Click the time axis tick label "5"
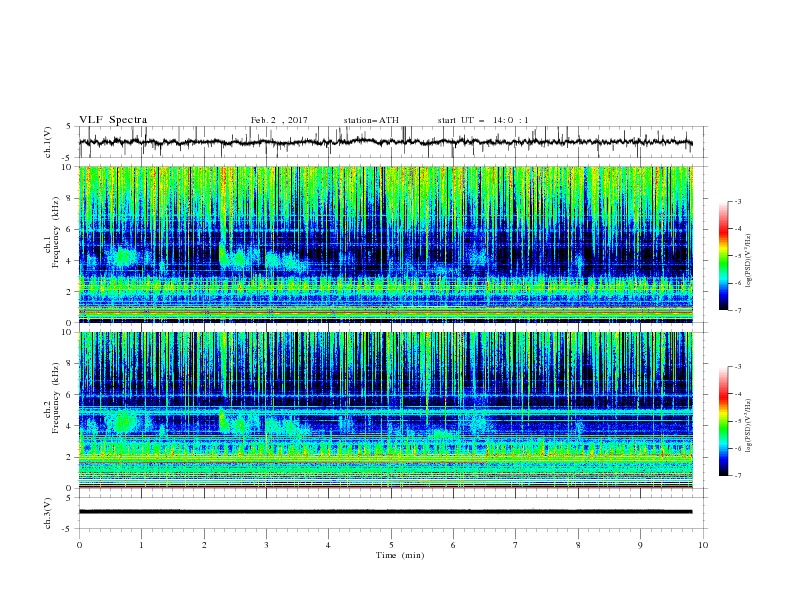 coord(391,545)
